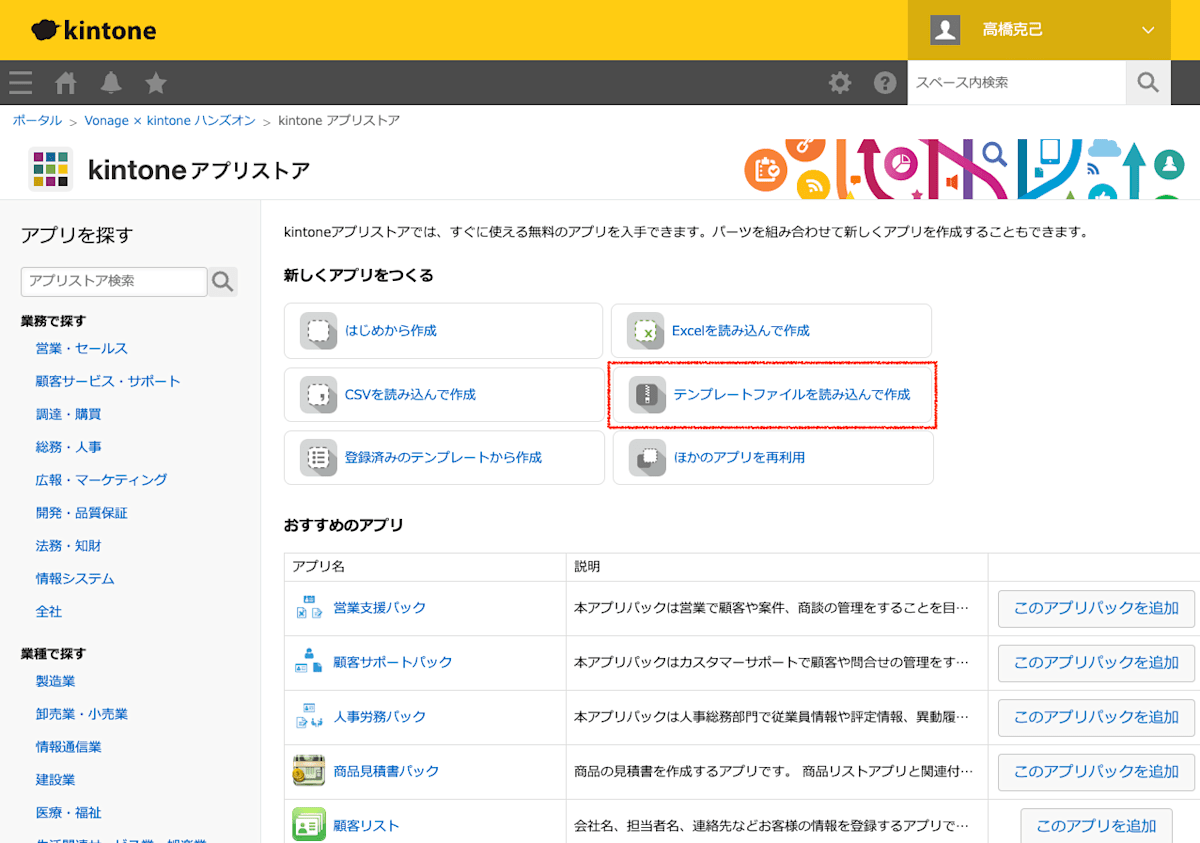Click the app store search magnifier button
Image resolution: width=1200 pixels, height=843 pixels.
[x=222, y=282]
